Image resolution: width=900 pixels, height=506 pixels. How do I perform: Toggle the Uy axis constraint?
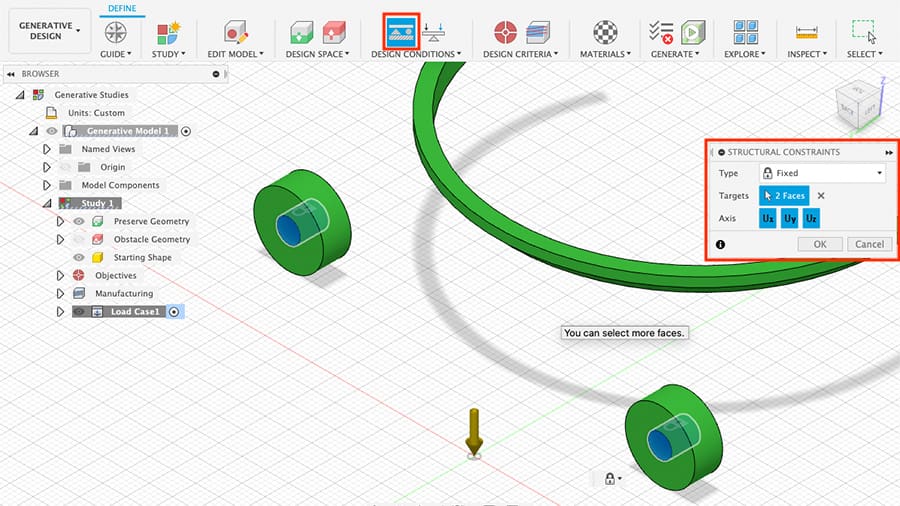(790, 219)
